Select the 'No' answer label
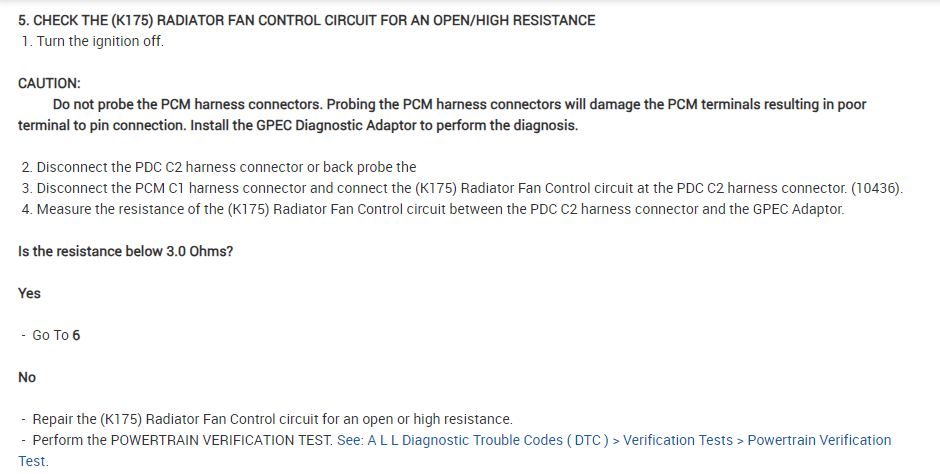The width and height of the screenshot is (940, 474). click(x=27, y=377)
